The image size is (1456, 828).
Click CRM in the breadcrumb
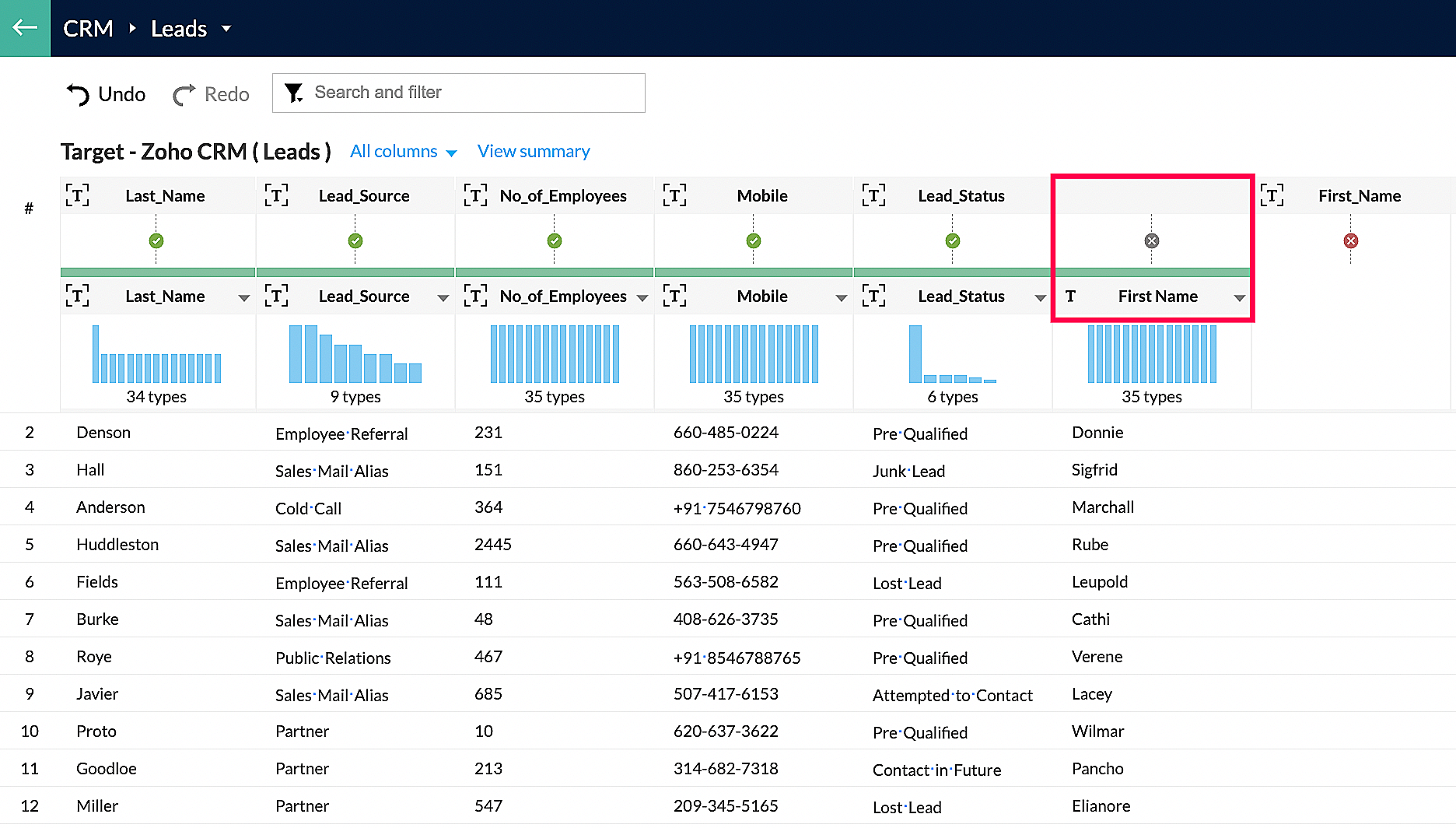tap(88, 29)
